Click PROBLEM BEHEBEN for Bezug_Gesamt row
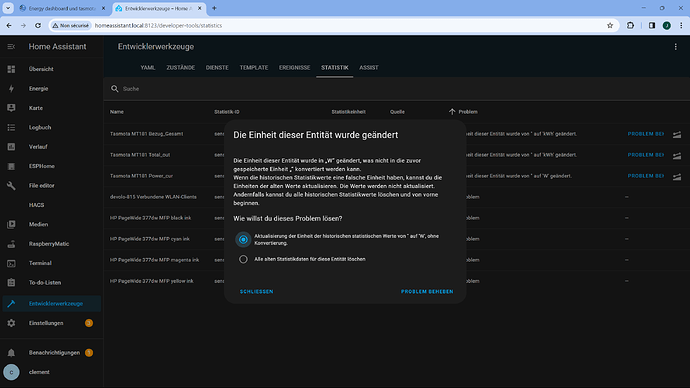The image size is (690, 388). point(646,134)
